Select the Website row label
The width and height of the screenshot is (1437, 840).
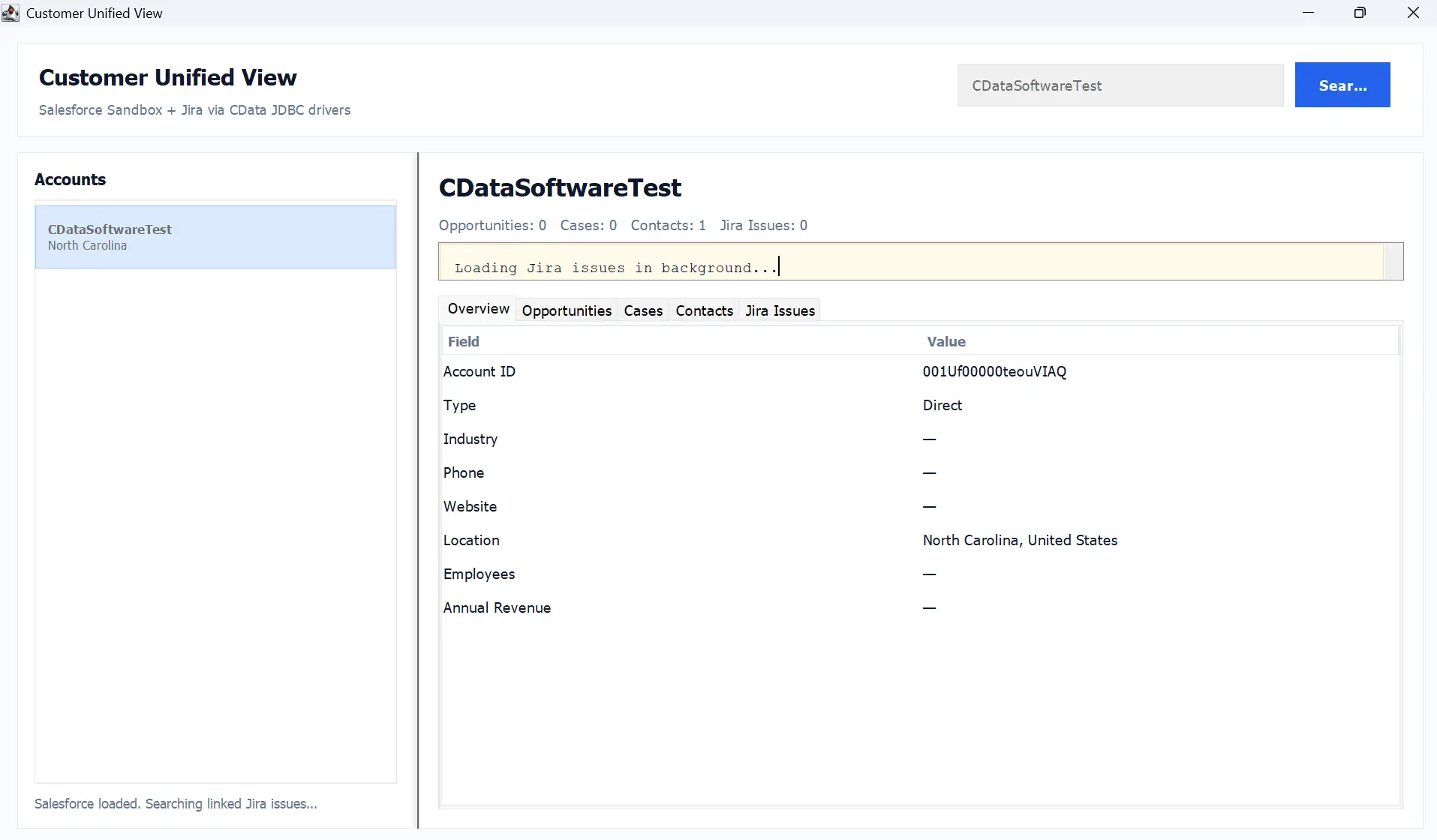coord(470,506)
